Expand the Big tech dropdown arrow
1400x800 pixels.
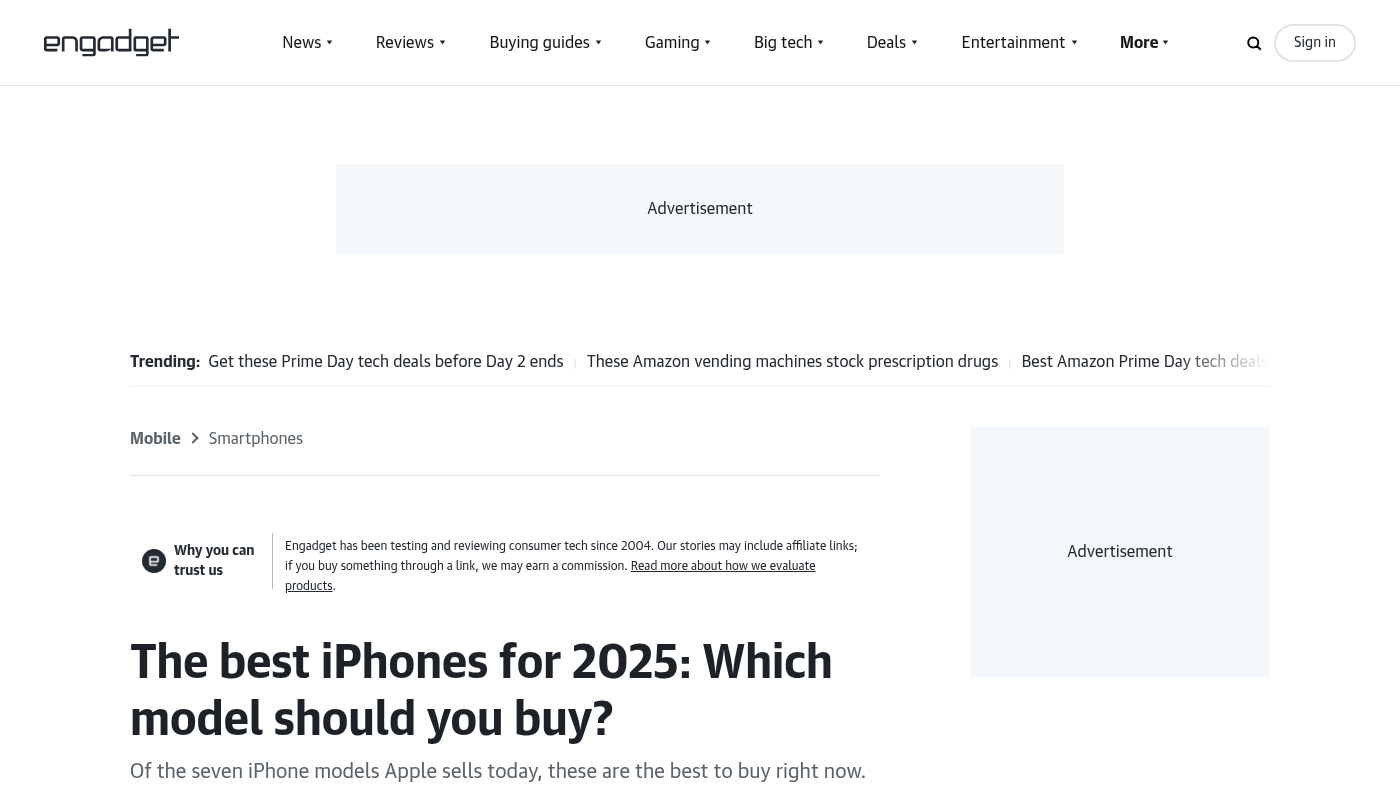[x=820, y=43]
